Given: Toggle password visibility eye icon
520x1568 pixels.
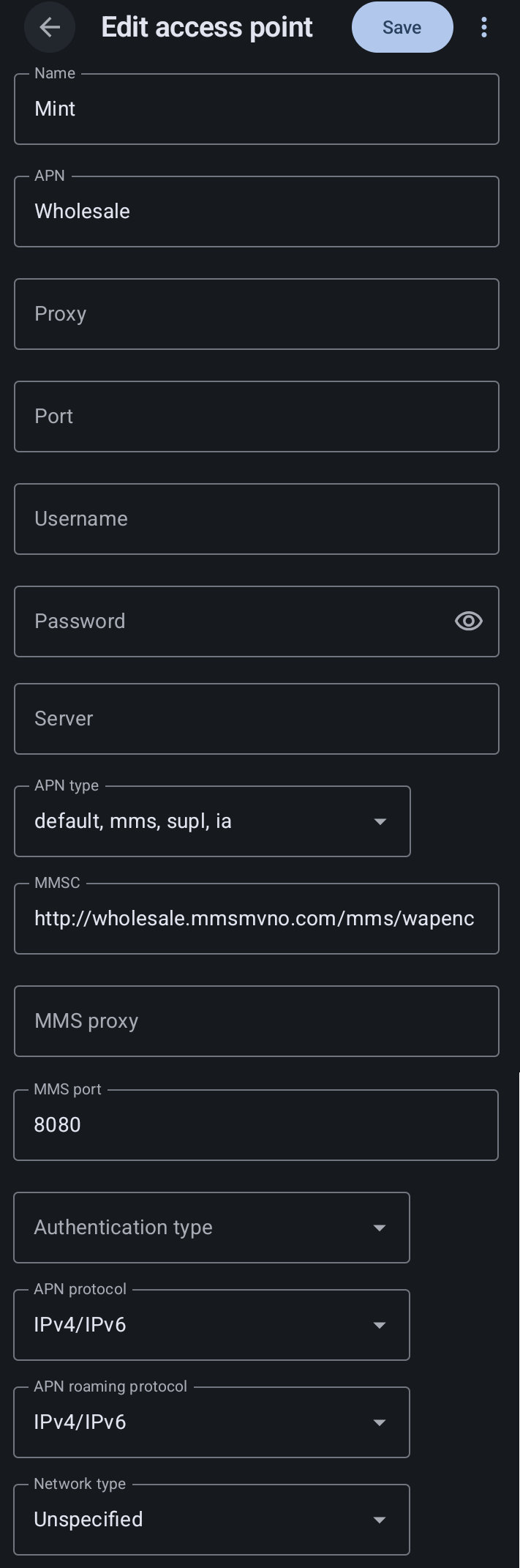Looking at the screenshot, I should coord(468,621).
